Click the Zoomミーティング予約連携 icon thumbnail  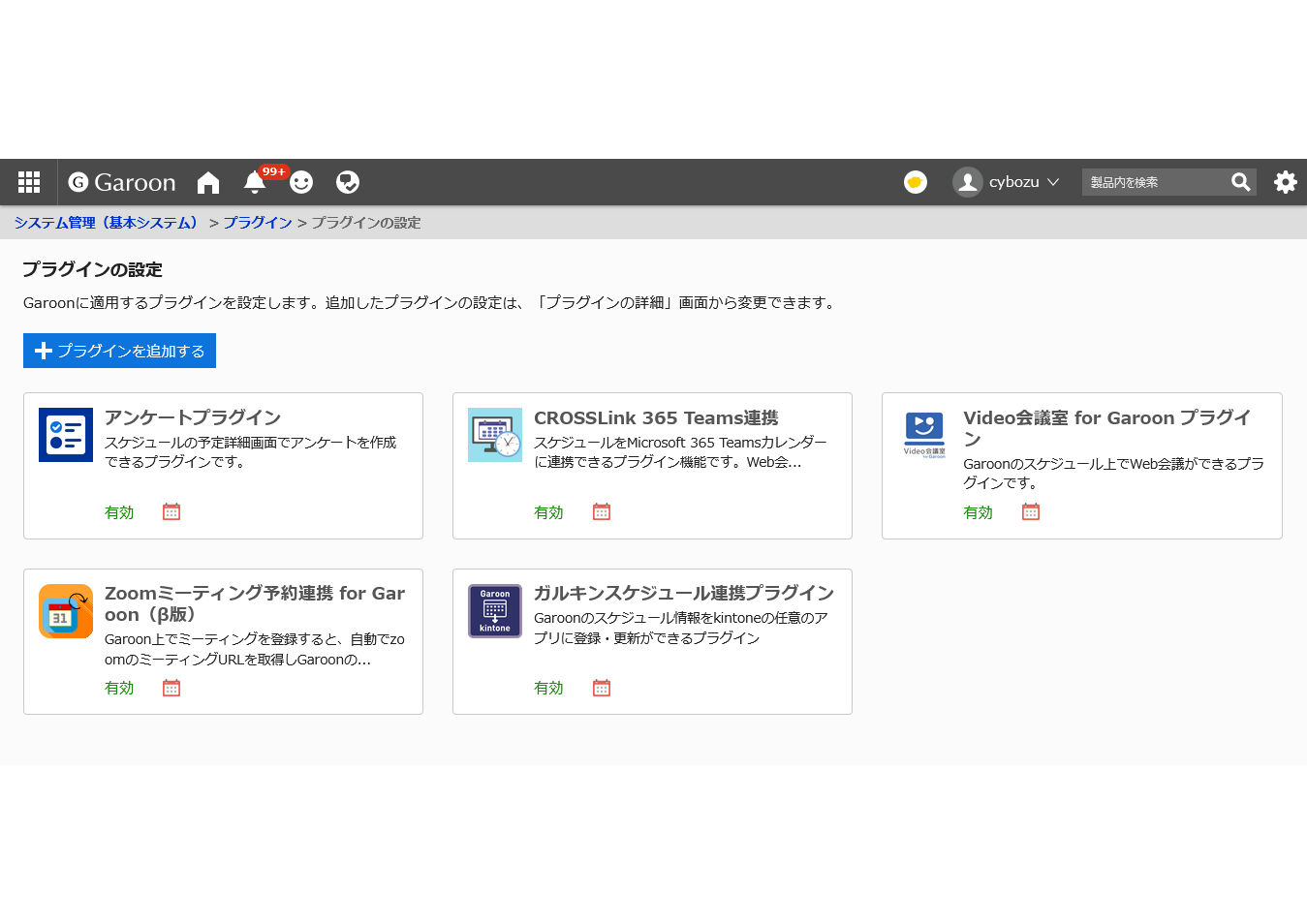pyautogui.click(x=66, y=611)
